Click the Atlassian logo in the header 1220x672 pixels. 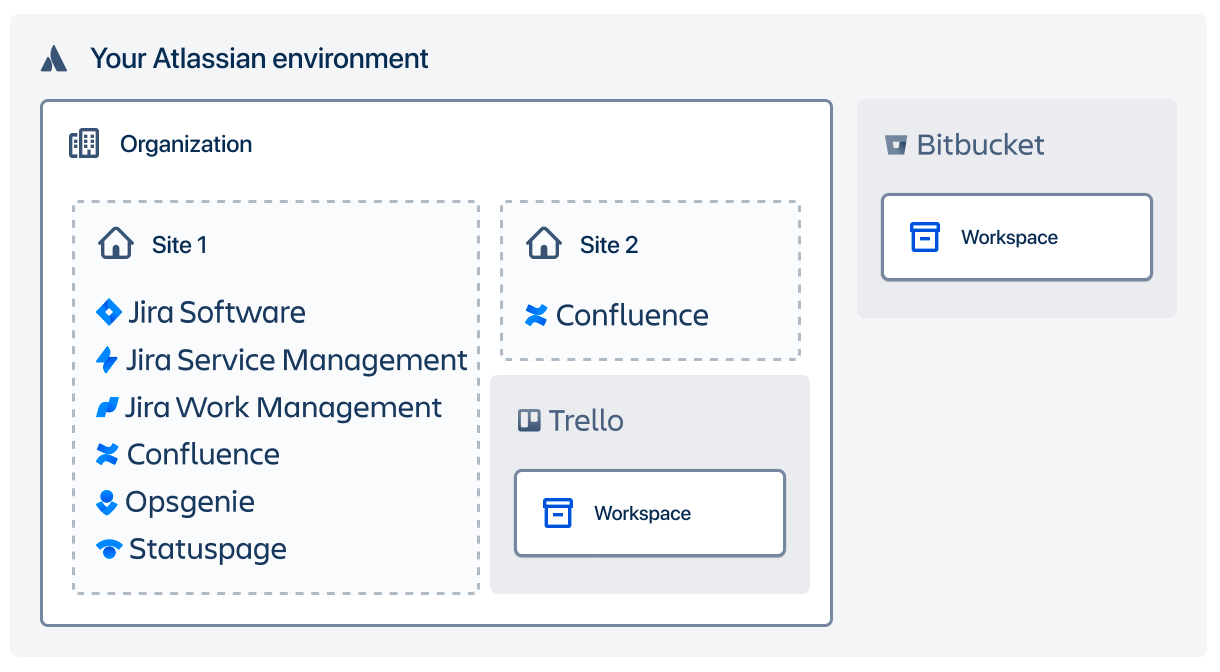click(x=55, y=58)
